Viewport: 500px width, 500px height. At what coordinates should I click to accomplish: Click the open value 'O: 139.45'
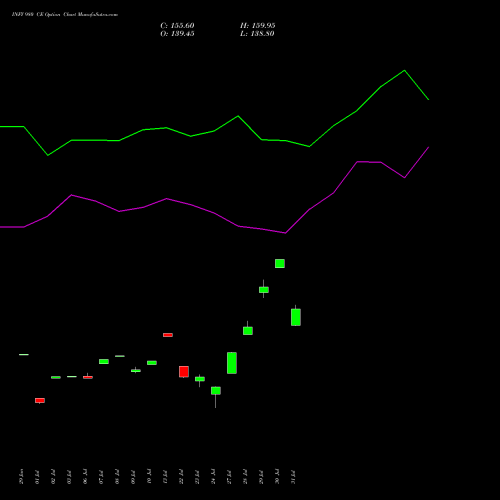[177, 34]
